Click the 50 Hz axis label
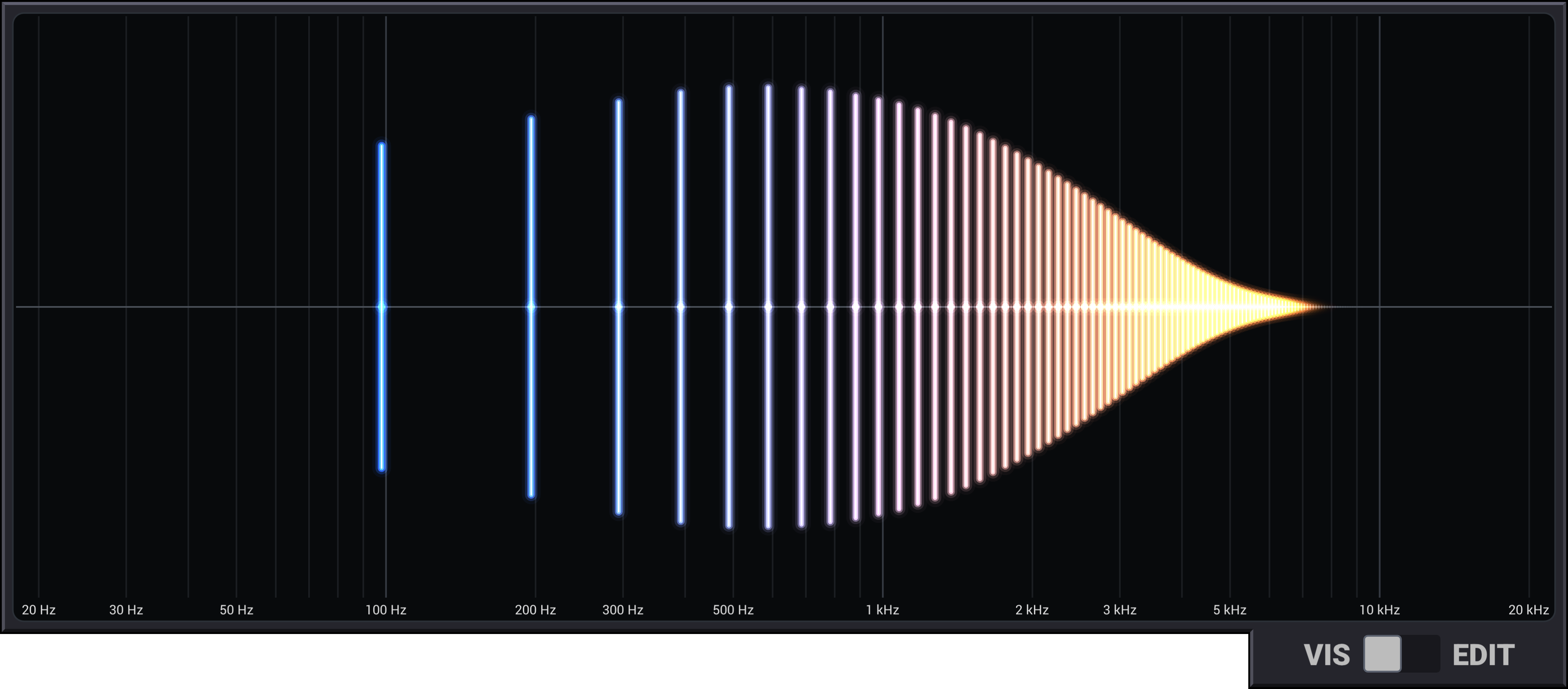The width and height of the screenshot is (1568, 689). (x=236, y=609)
